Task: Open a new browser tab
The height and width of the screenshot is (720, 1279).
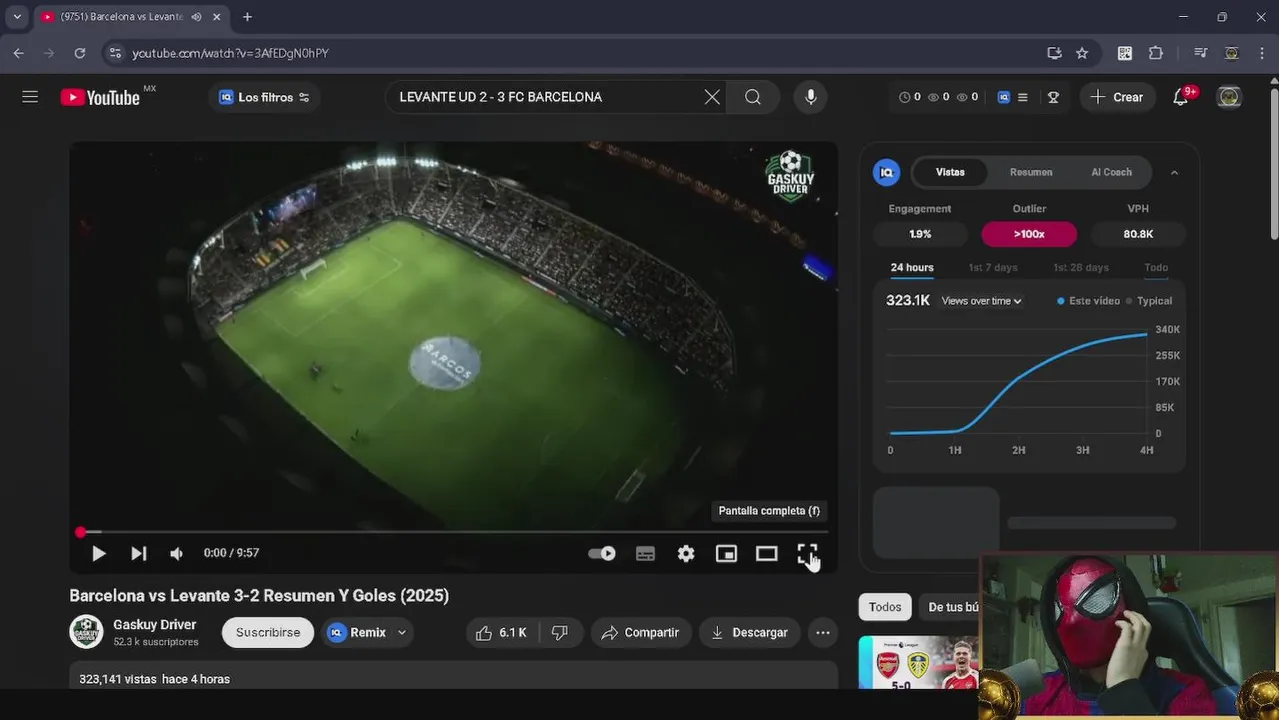Action: 247,17
